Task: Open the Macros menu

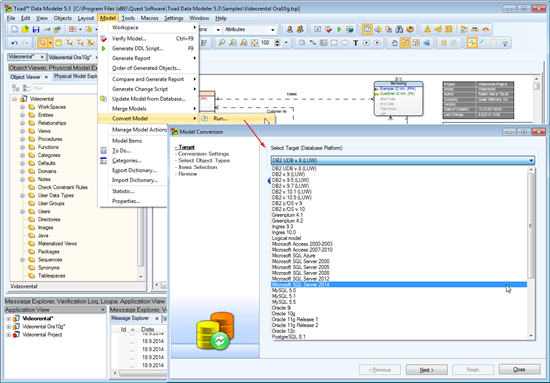Action: (x=149, y=18)
